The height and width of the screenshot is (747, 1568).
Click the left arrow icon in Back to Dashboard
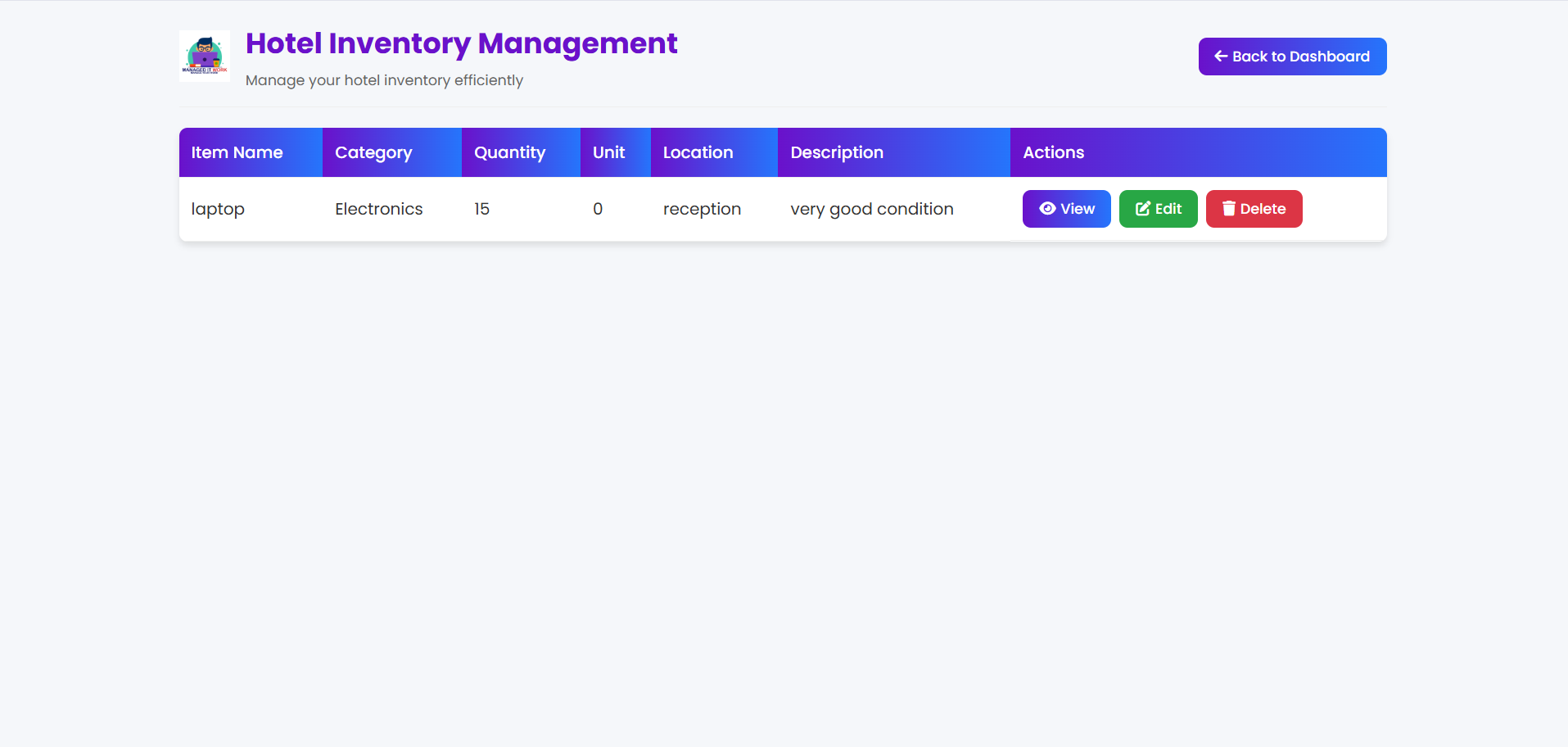click(1220, 56)
